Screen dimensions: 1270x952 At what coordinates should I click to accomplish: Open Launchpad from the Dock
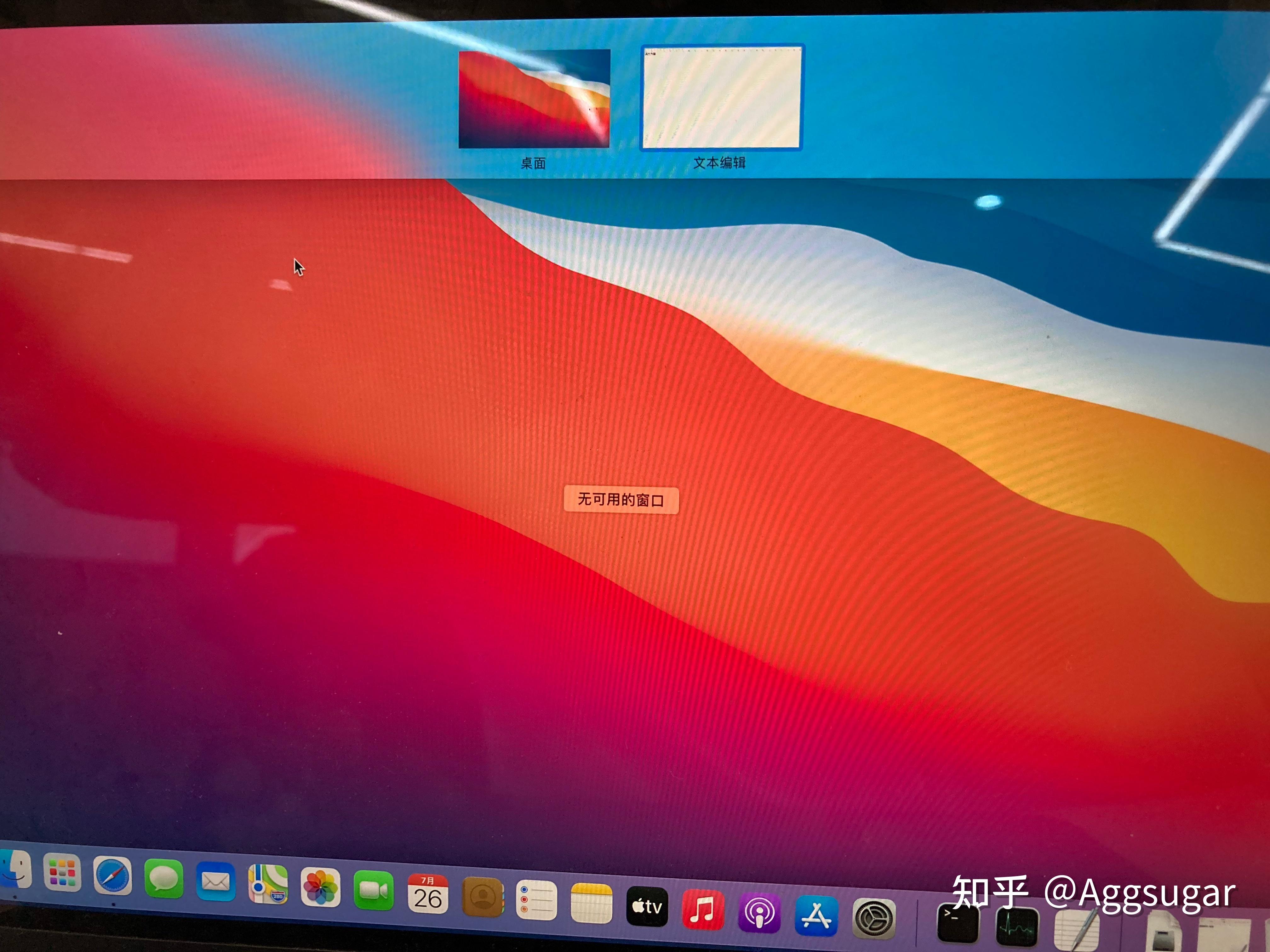coord(62,873)
